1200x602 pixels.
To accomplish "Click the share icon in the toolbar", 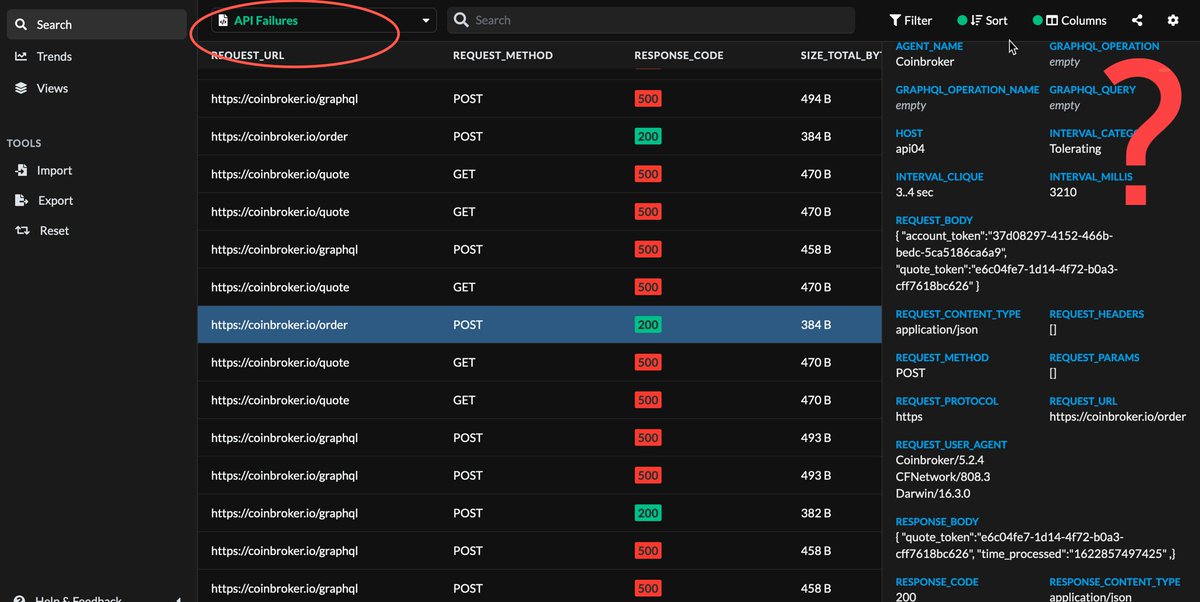I will click(x=1137, y=20).
